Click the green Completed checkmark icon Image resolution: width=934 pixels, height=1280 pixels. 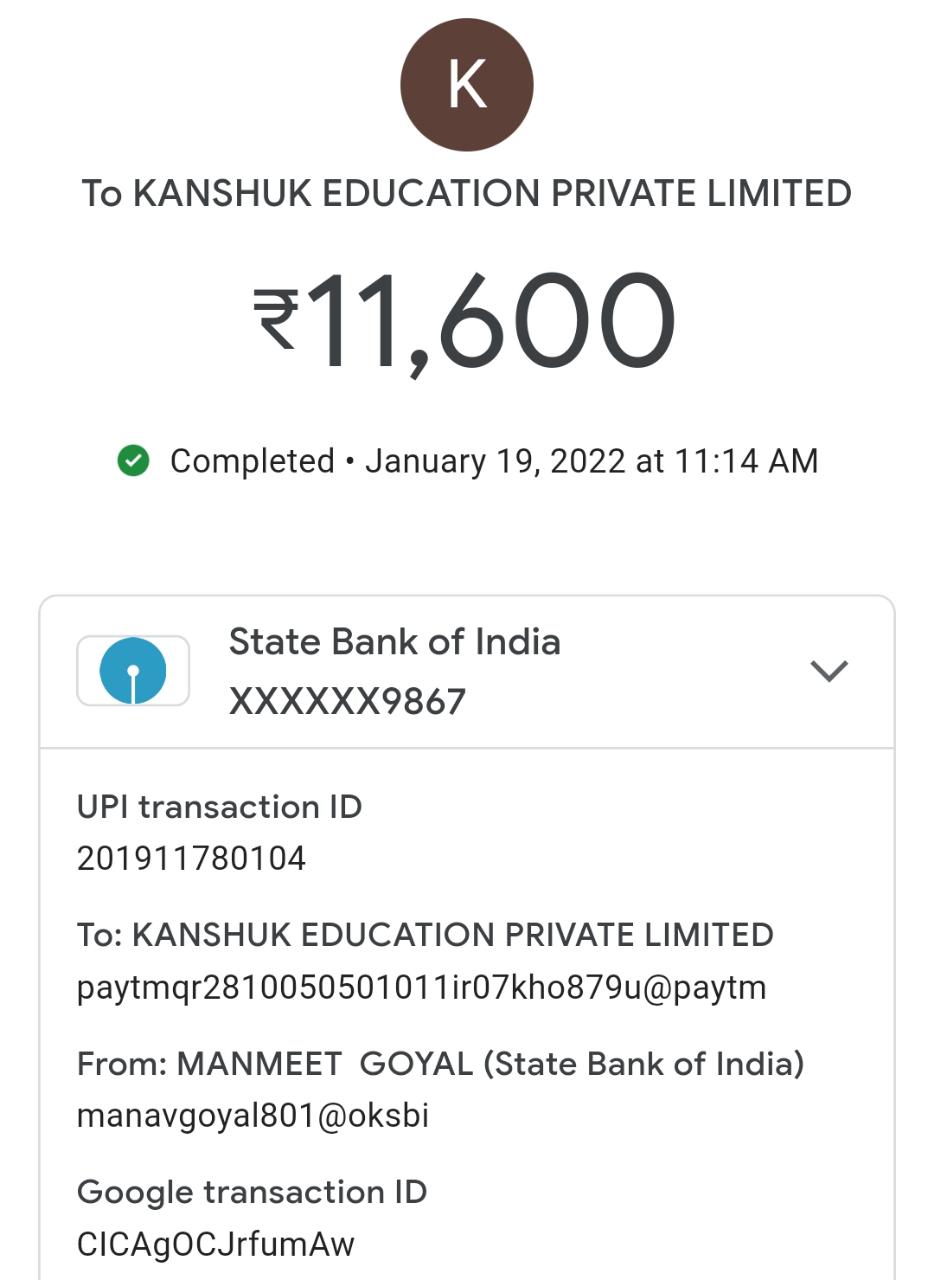tap(133, 461)
